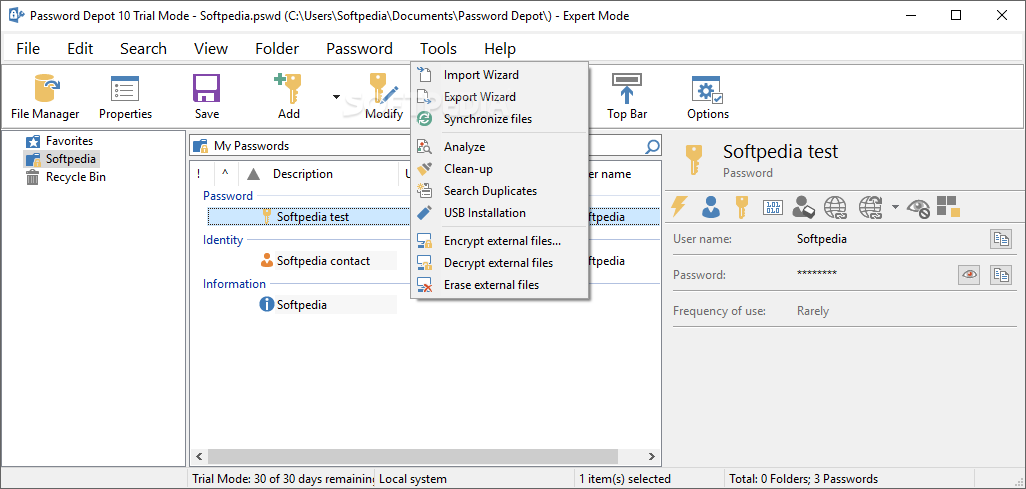
Task: Open the Edit menu
Action: click(80, 48)
